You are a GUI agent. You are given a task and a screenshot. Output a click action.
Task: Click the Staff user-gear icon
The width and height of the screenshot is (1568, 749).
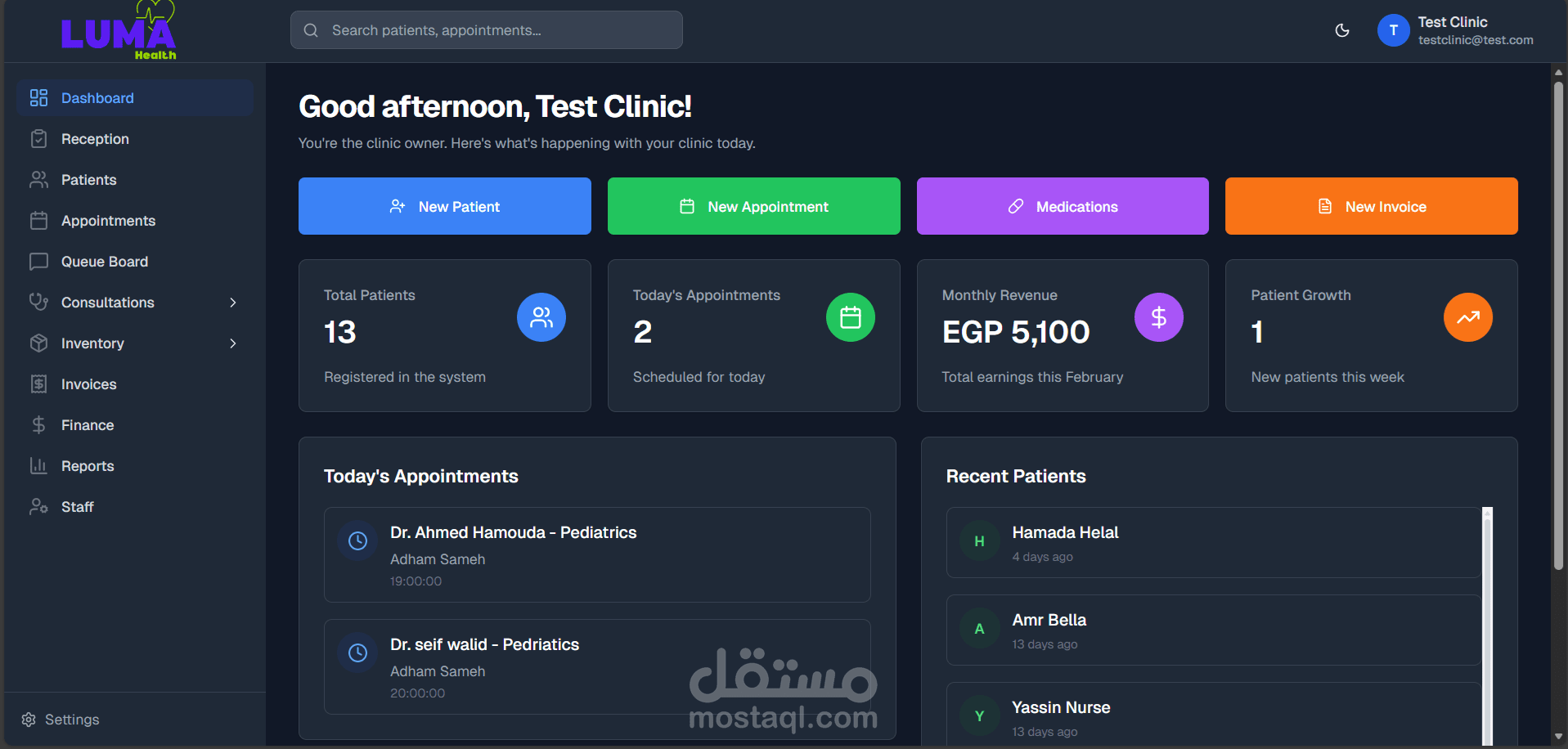click(38, 507)
